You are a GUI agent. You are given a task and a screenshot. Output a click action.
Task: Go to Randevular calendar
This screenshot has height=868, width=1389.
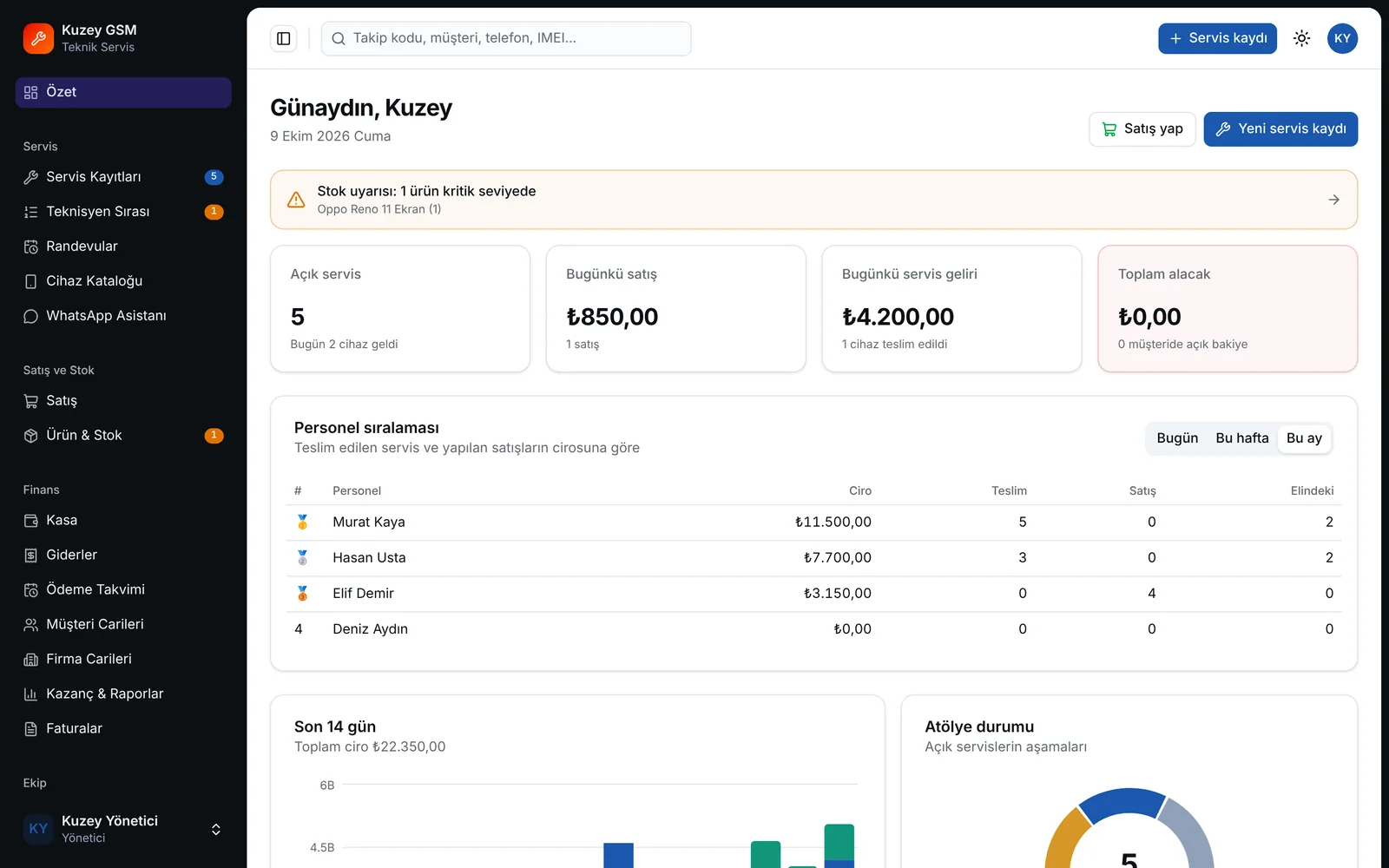(123, 247)
